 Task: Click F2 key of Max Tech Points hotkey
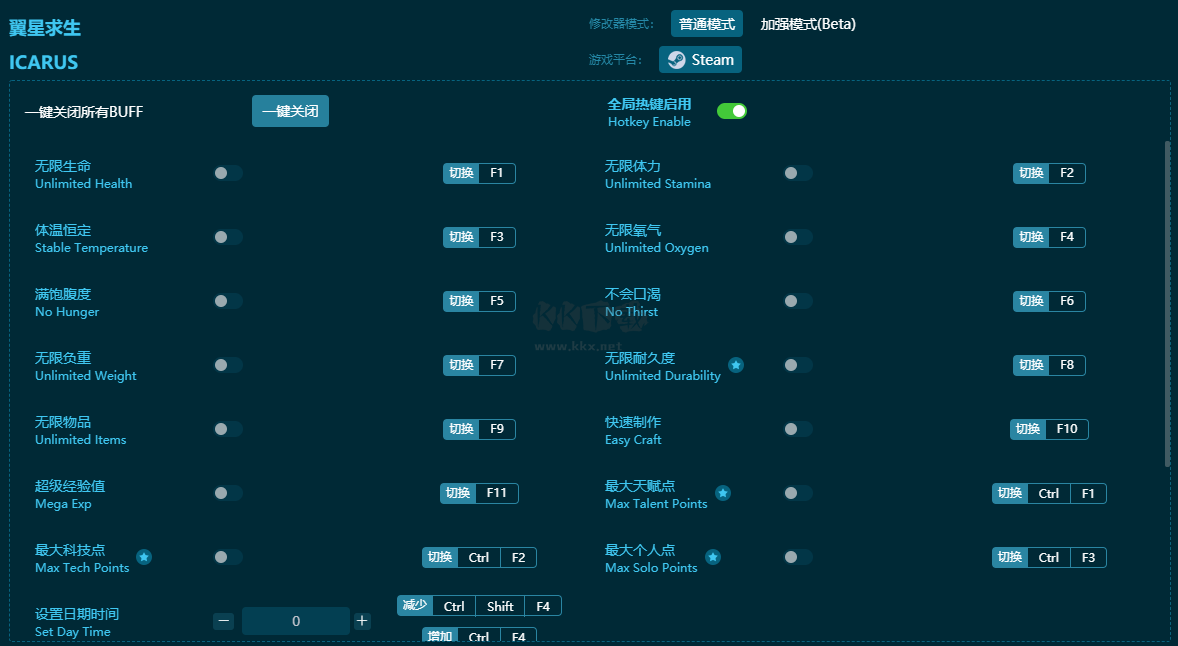click(518, 557)
